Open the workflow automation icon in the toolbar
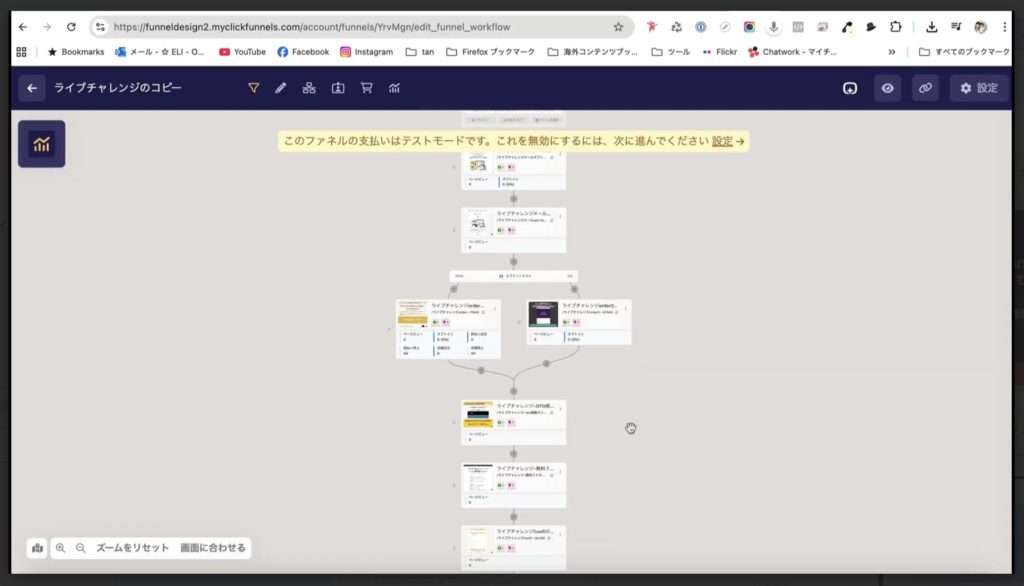 [x=308, y=87]
